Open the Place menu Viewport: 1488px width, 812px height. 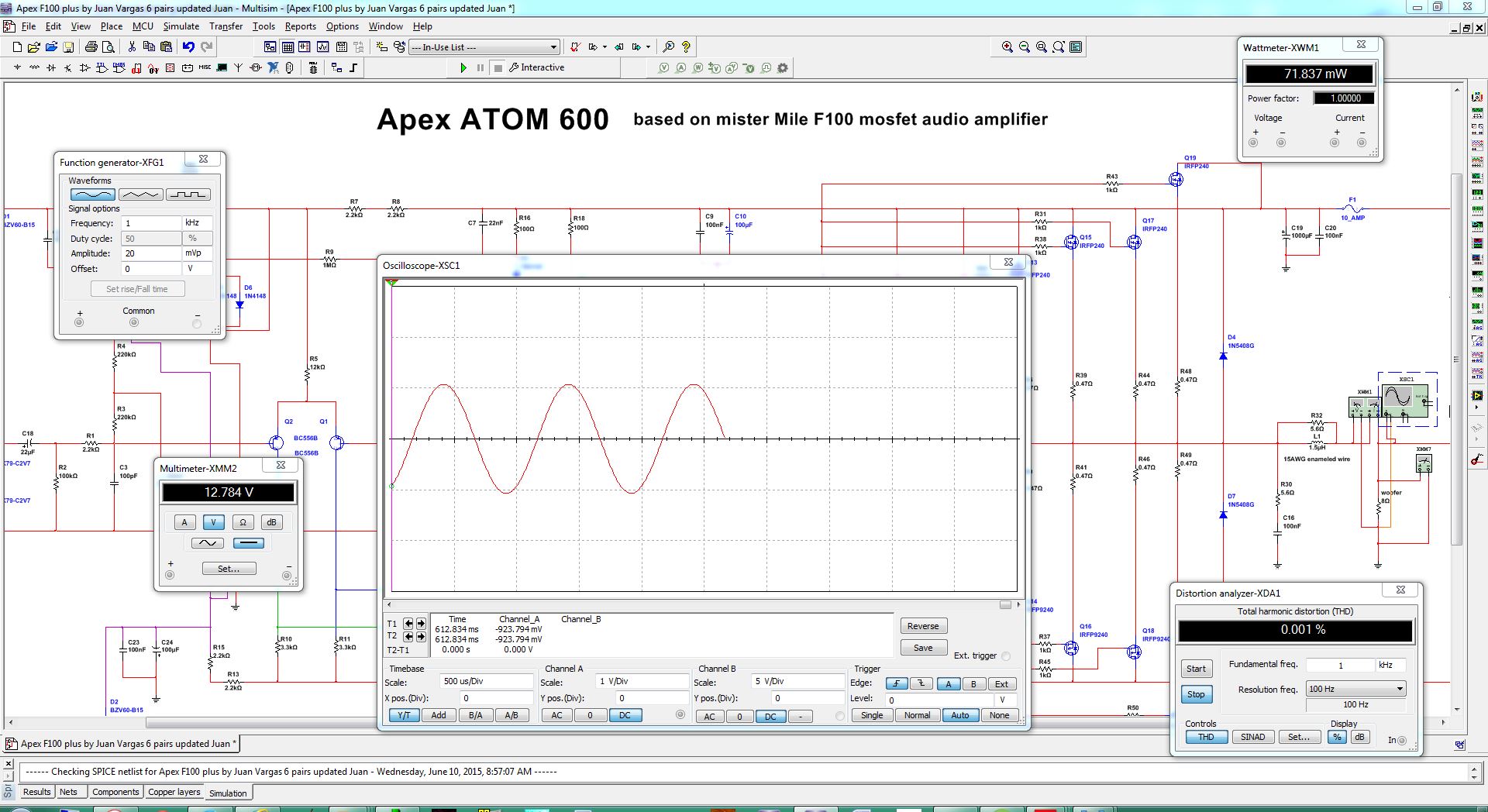tap(111, 26)
